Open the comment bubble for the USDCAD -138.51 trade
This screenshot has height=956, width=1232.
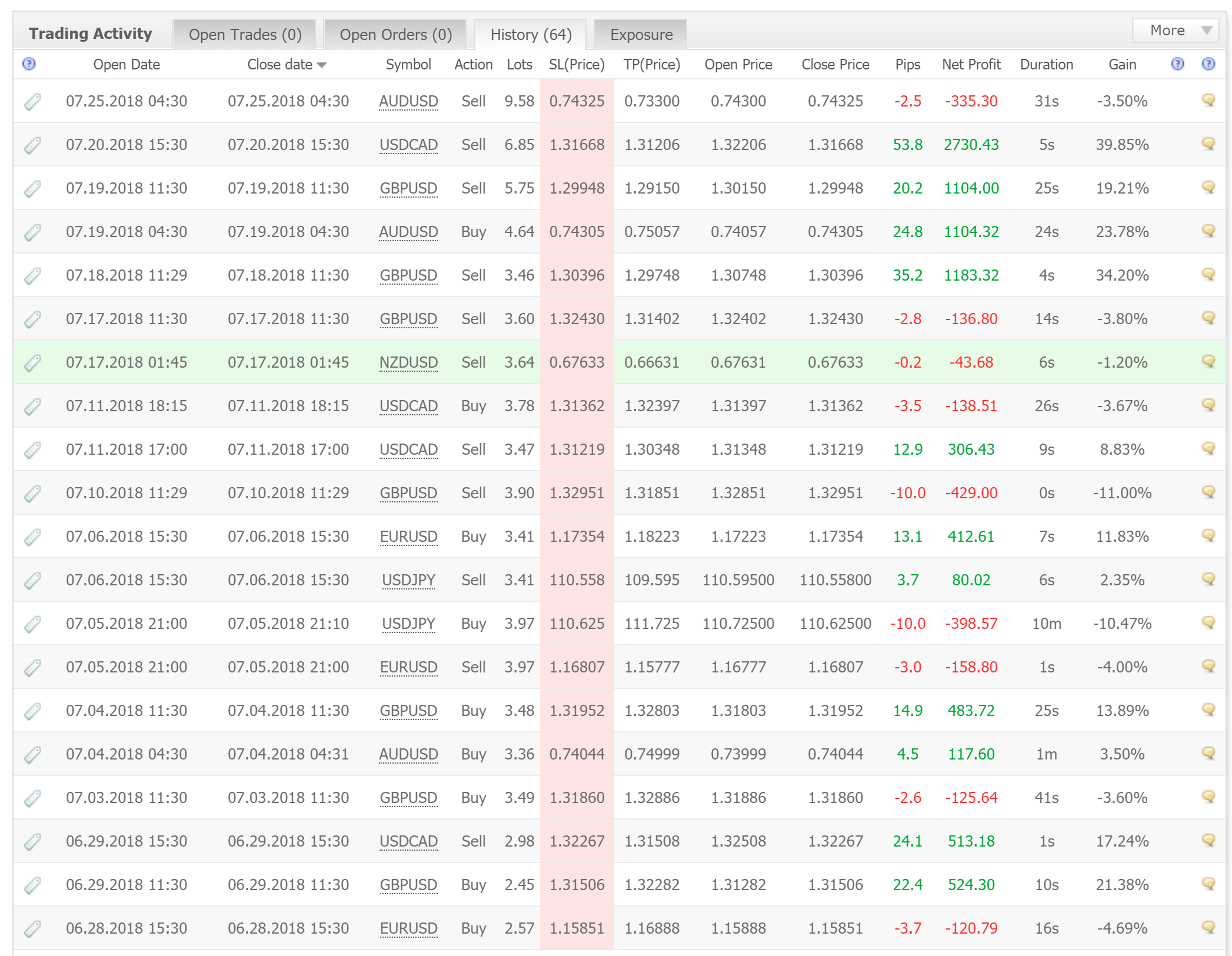click(1208, 405)
